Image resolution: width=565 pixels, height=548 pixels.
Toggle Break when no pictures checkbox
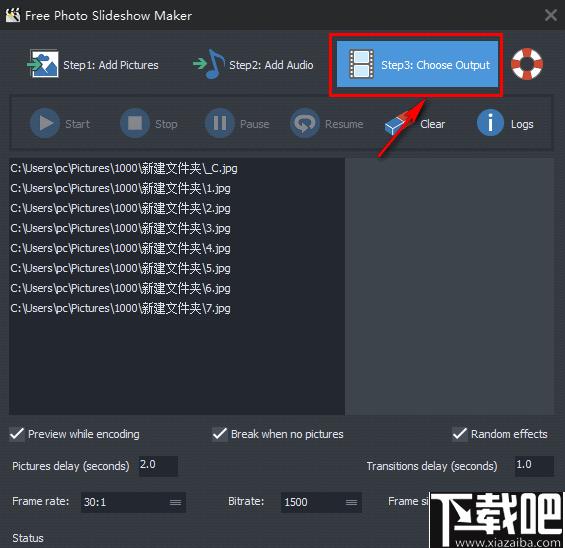click(219, 434)
